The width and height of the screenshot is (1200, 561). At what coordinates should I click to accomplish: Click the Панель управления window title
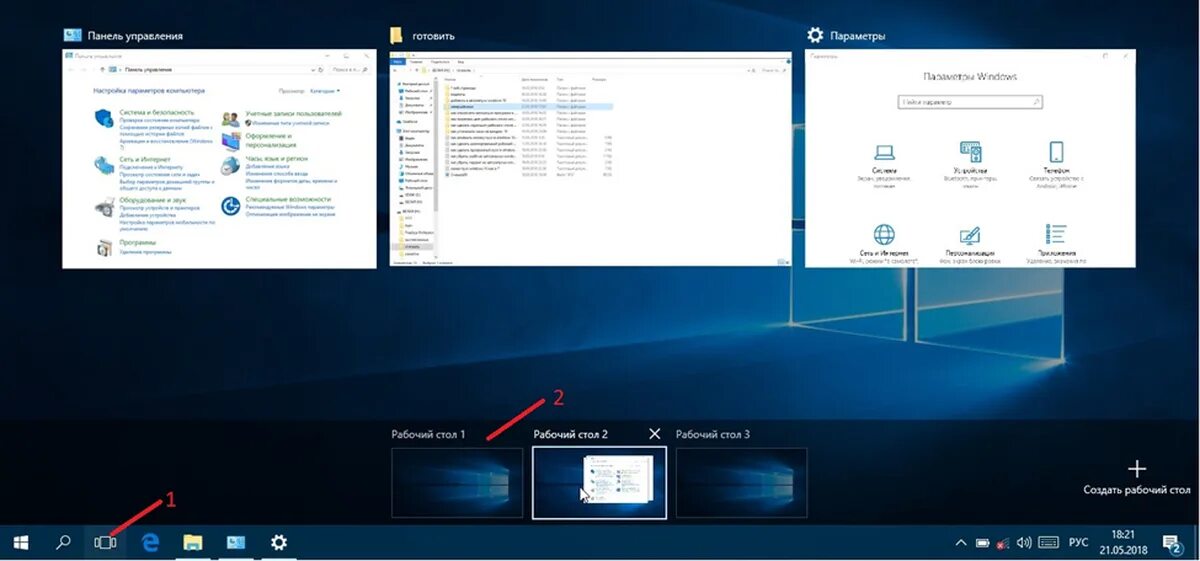(x=135, y=36)
